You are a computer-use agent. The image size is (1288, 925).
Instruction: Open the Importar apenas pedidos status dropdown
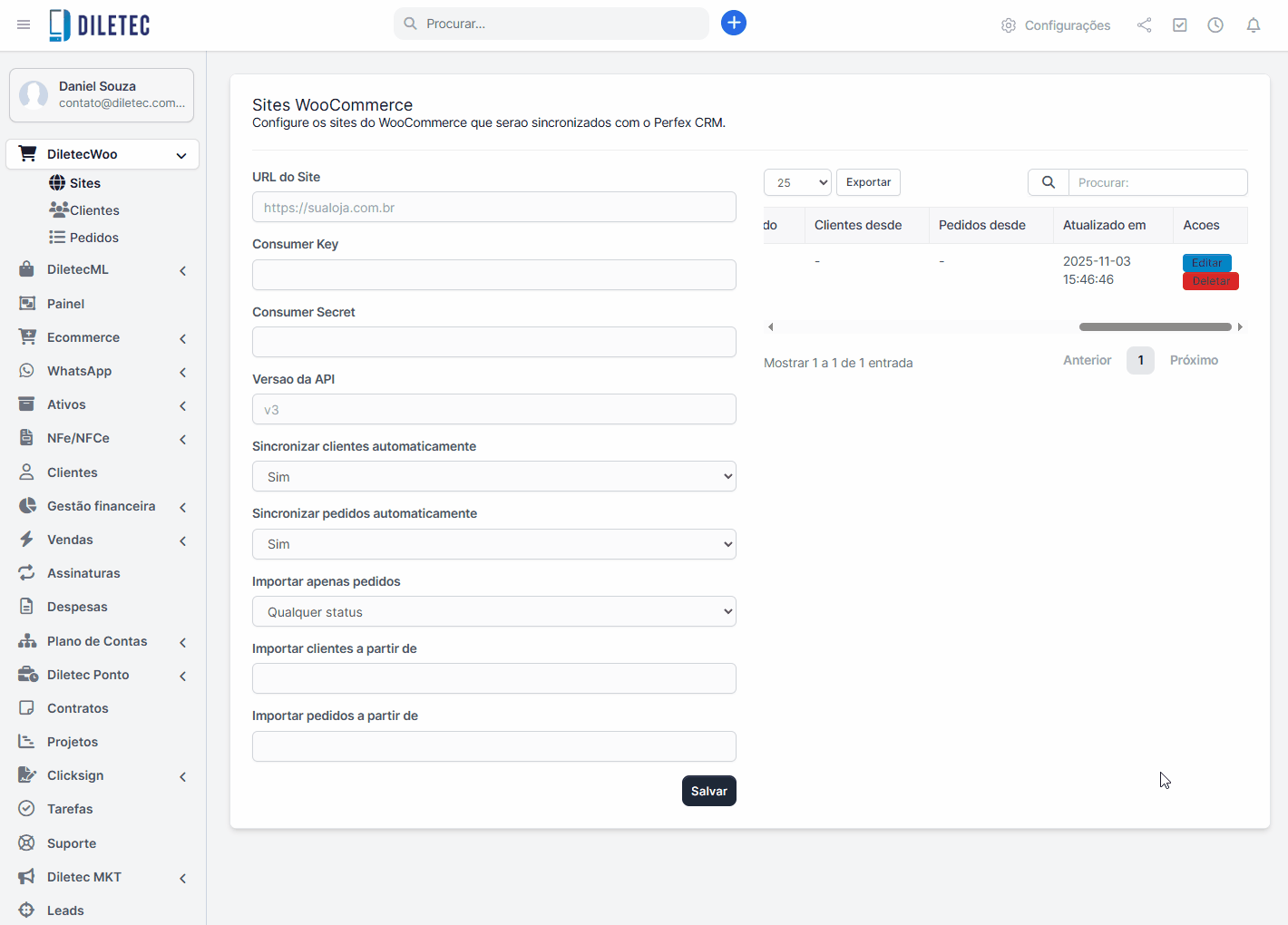(x=494, y=611)
